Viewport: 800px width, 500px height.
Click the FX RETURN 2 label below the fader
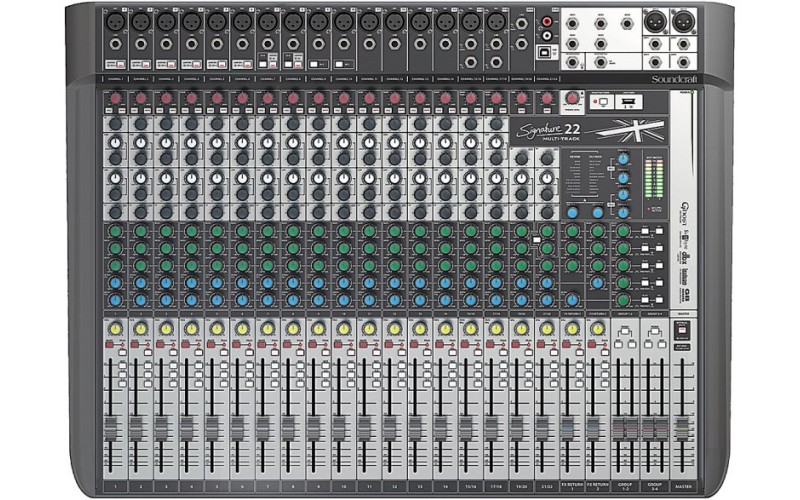[597, 486]
